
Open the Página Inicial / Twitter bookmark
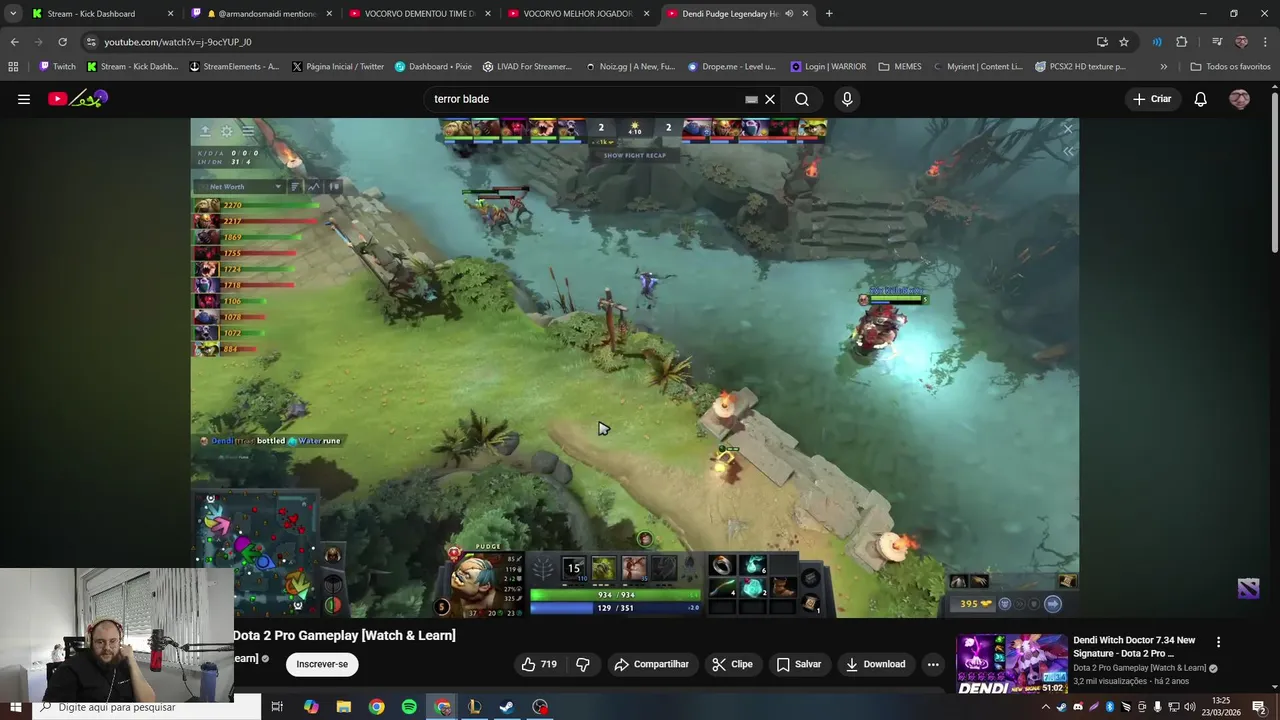[337, 67]
